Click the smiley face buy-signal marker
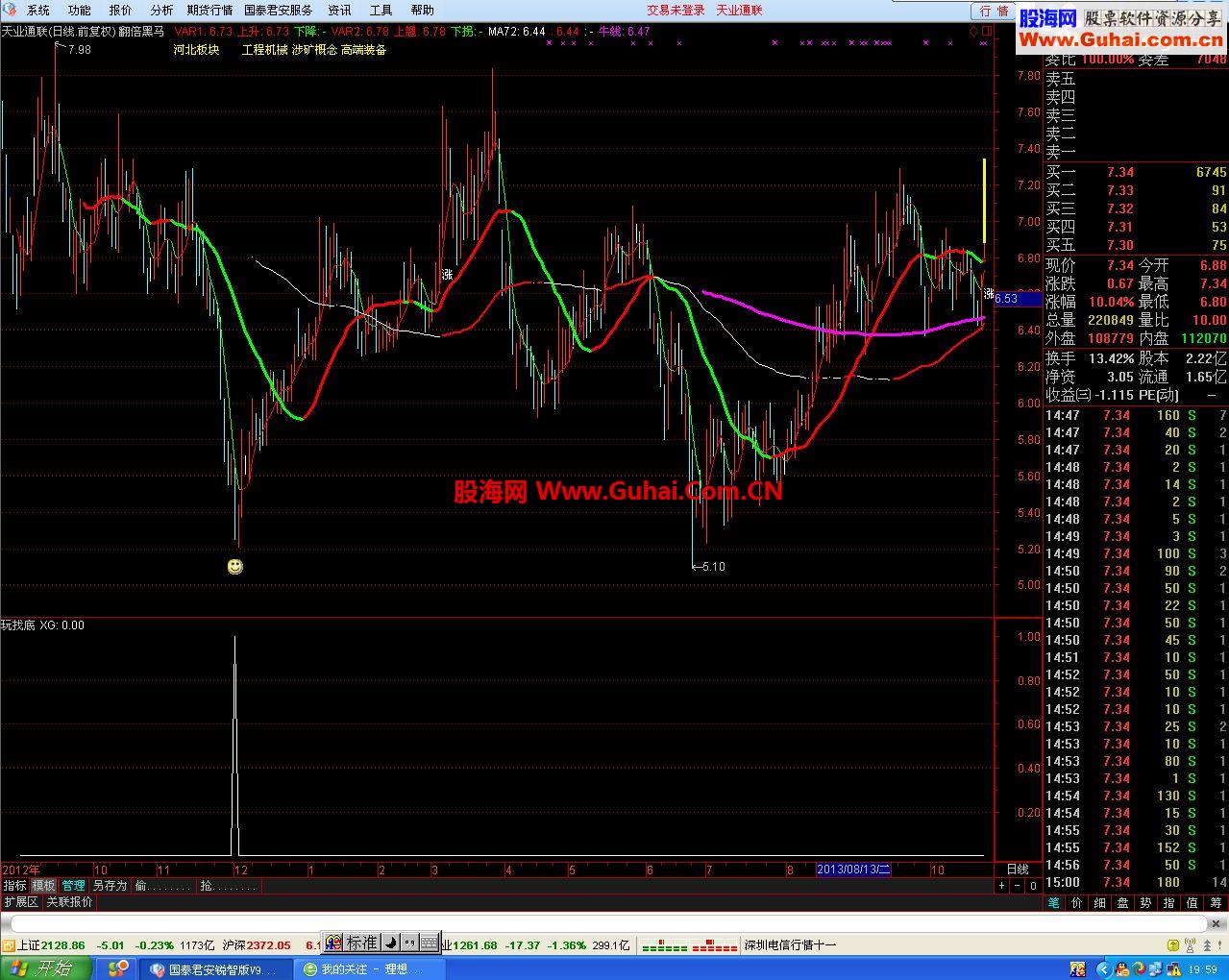Image resolution: width=1229 pixels, height=980 pixels. pos(235,567)
